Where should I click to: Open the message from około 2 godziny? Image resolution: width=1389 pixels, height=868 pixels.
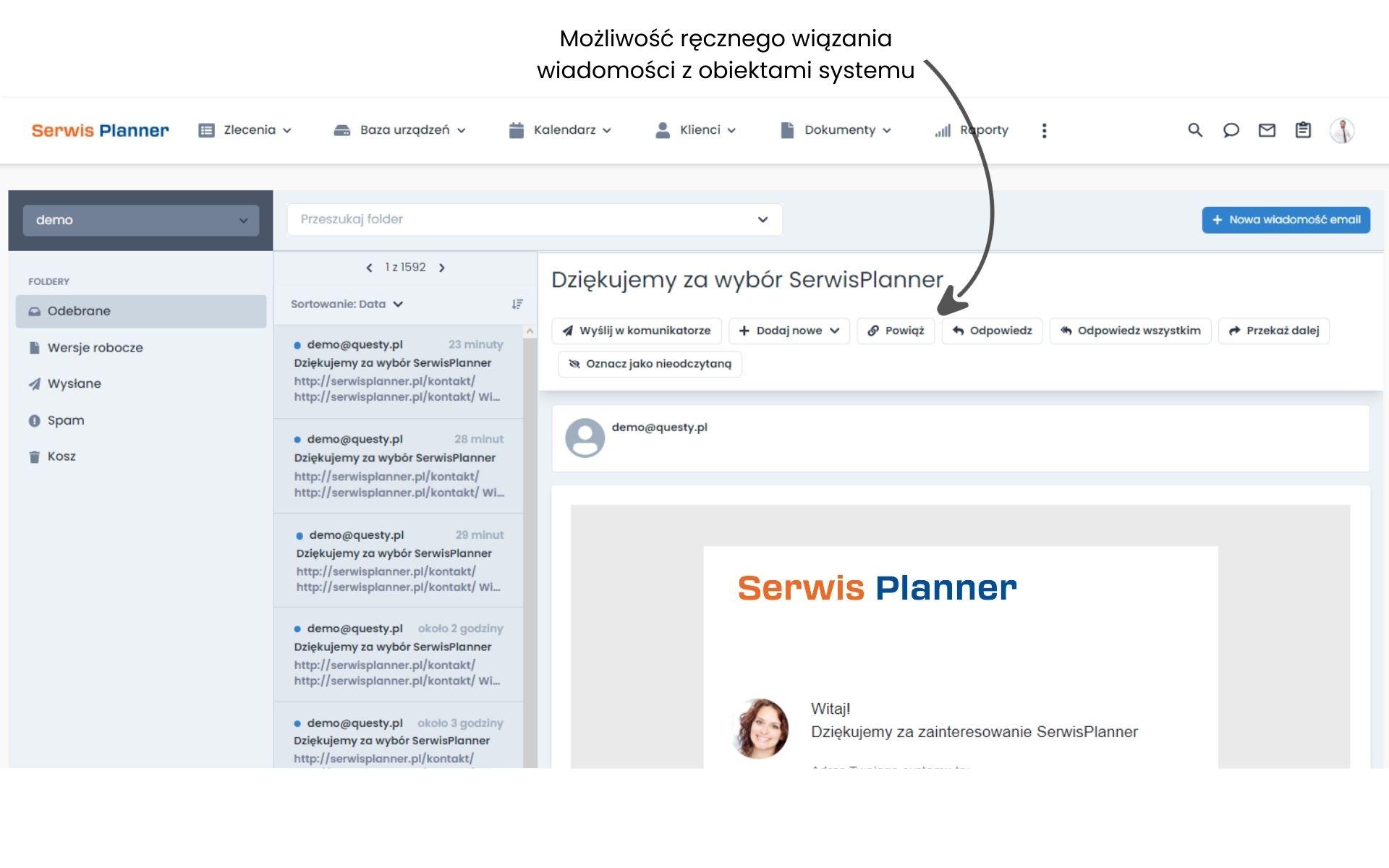[399, 655]
